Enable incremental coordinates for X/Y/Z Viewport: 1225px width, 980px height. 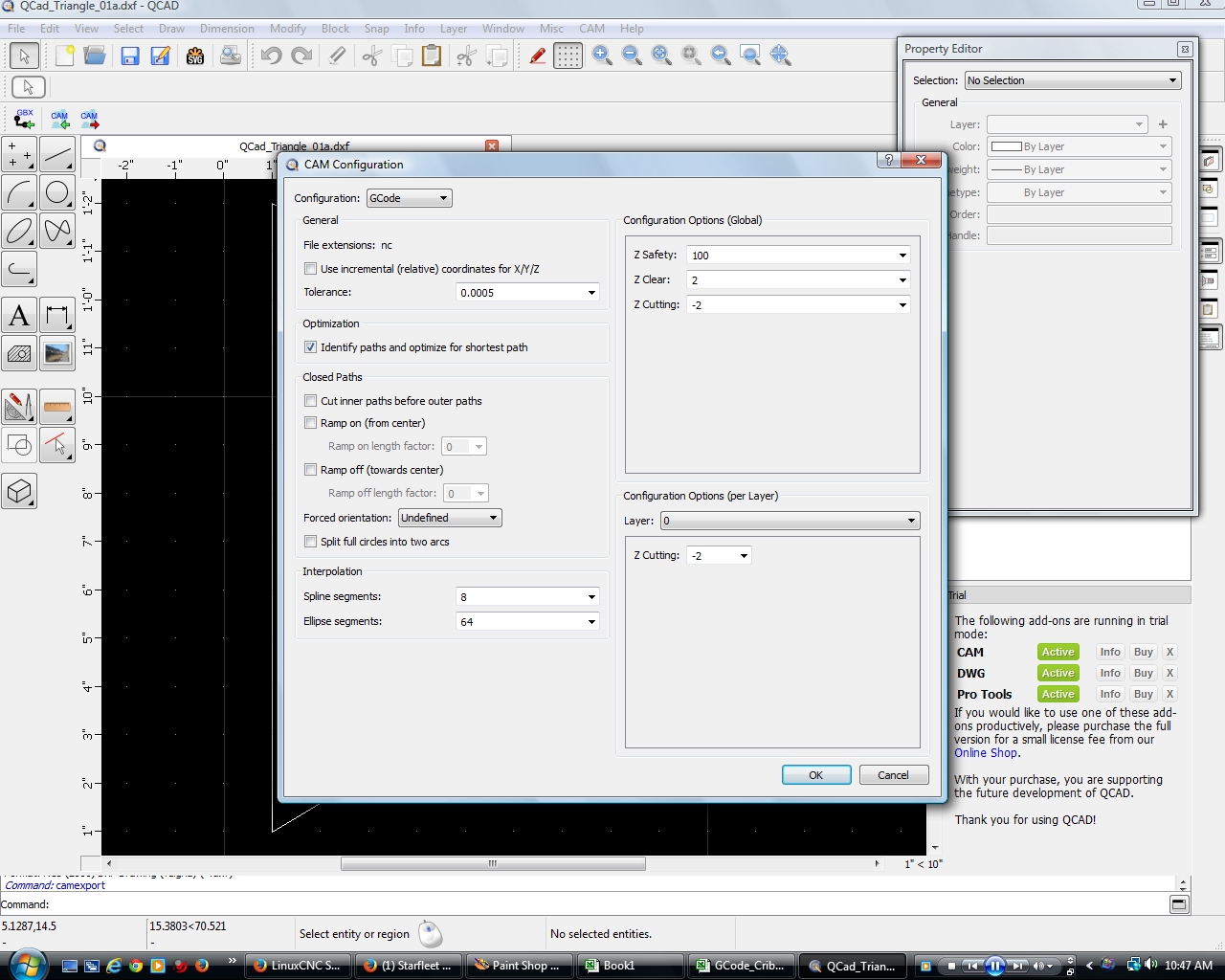[310, 269]
